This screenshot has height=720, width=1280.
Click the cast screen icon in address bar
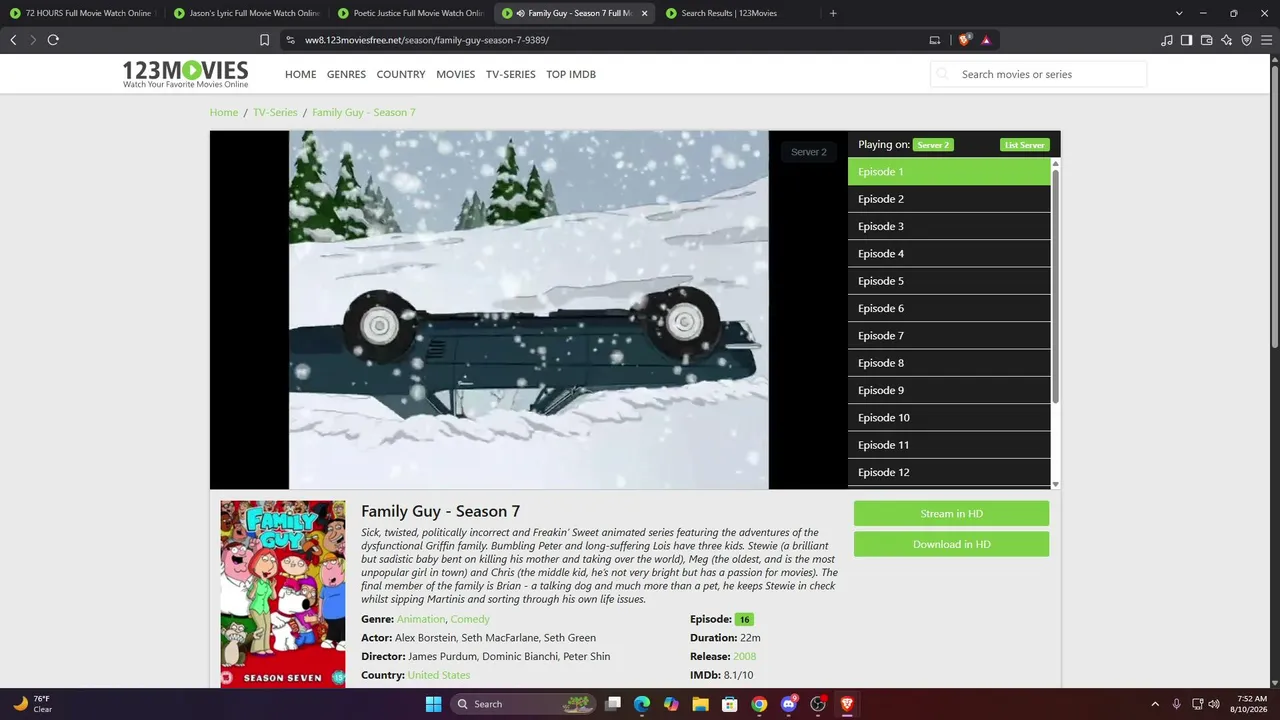(x=935, y=40)
